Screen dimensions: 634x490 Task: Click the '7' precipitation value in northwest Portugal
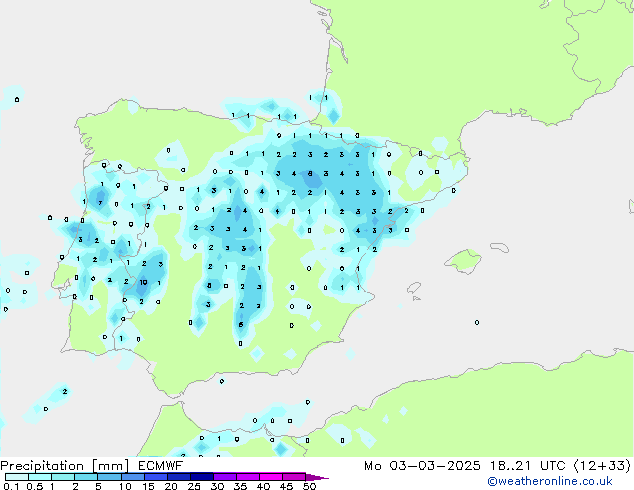[x=100, y=203]
